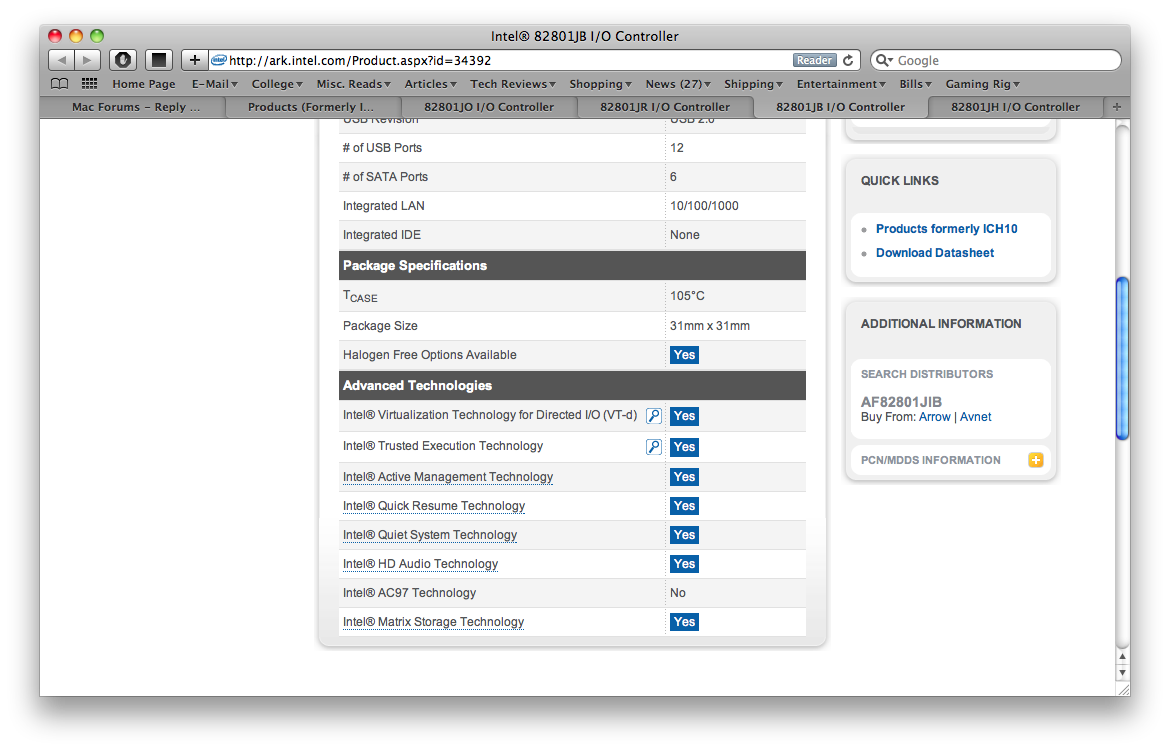Open a new tab with plus button
Screen dimensions: 1170x751
coord(1116,107)
